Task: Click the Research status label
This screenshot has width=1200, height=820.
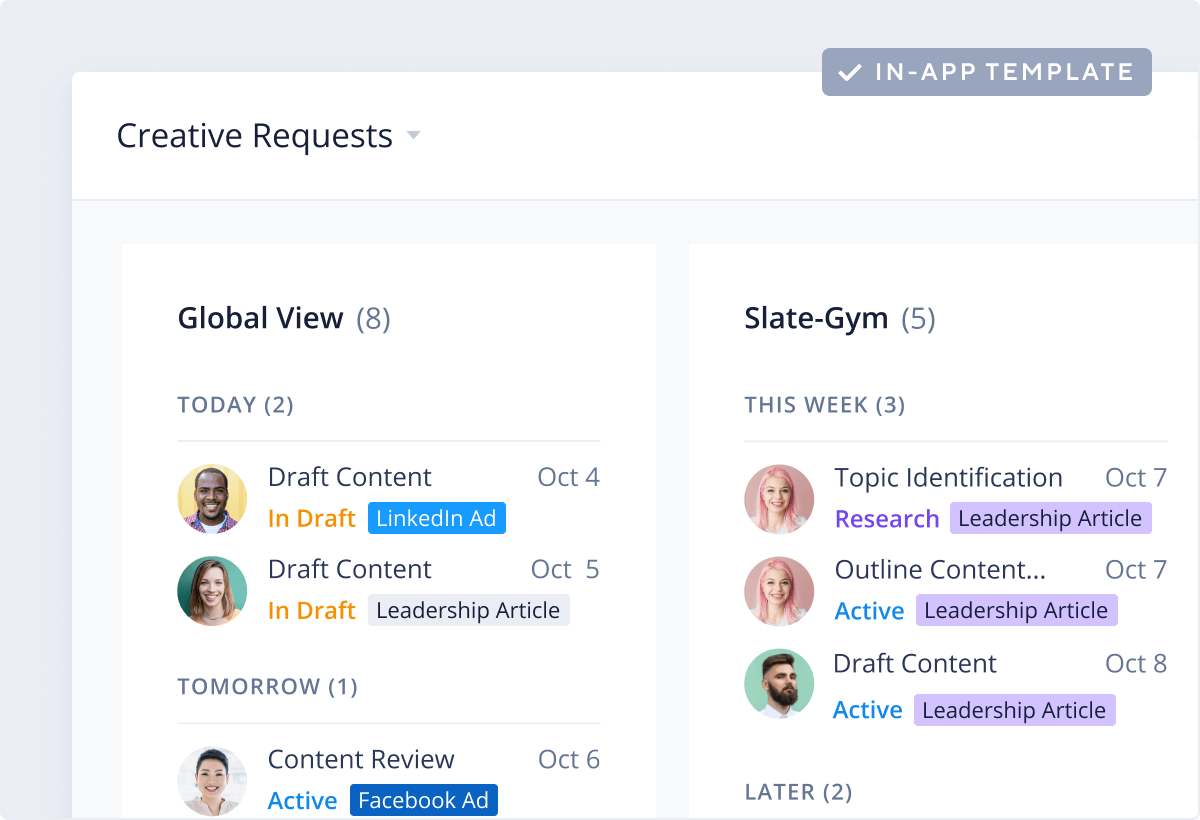Action: [886, 519]
